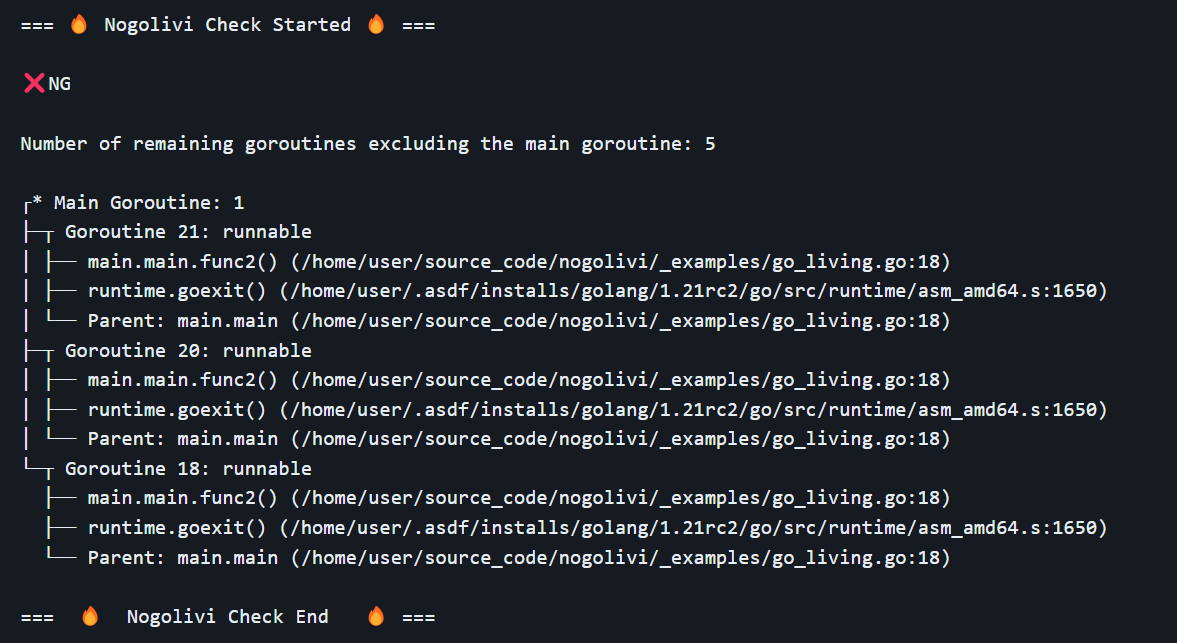This screenshot has height=643, width=1177.
Task: Select the Goroutine 18: runnable node
Action: tap(188, 469)
